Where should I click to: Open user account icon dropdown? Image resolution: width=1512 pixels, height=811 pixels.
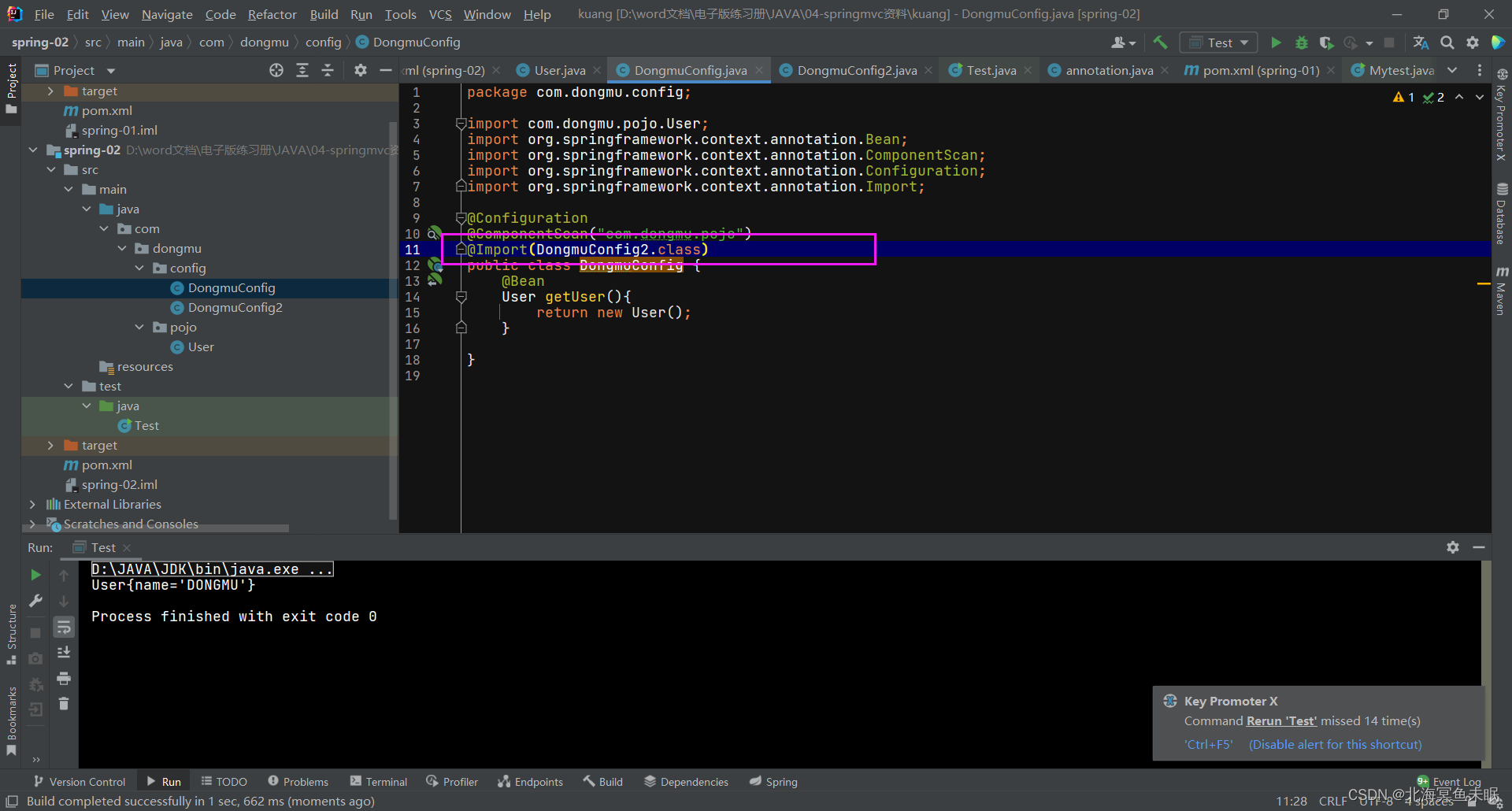click(1123, 43)
